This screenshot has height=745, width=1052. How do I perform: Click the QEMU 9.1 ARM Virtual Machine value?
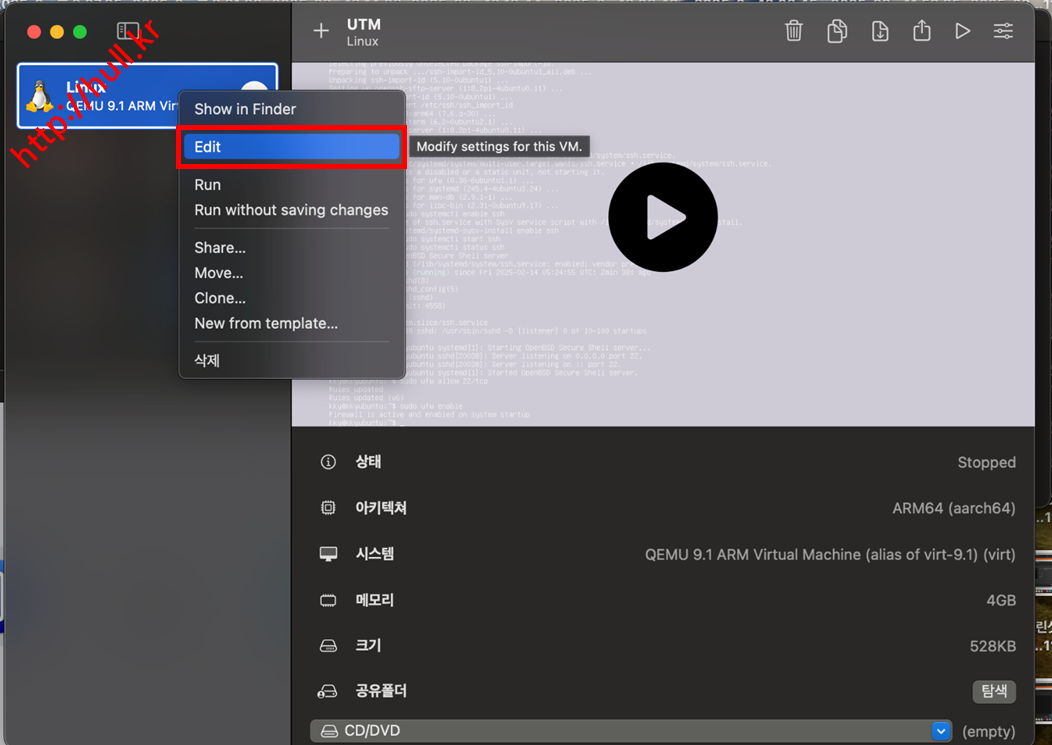point(830,554)
